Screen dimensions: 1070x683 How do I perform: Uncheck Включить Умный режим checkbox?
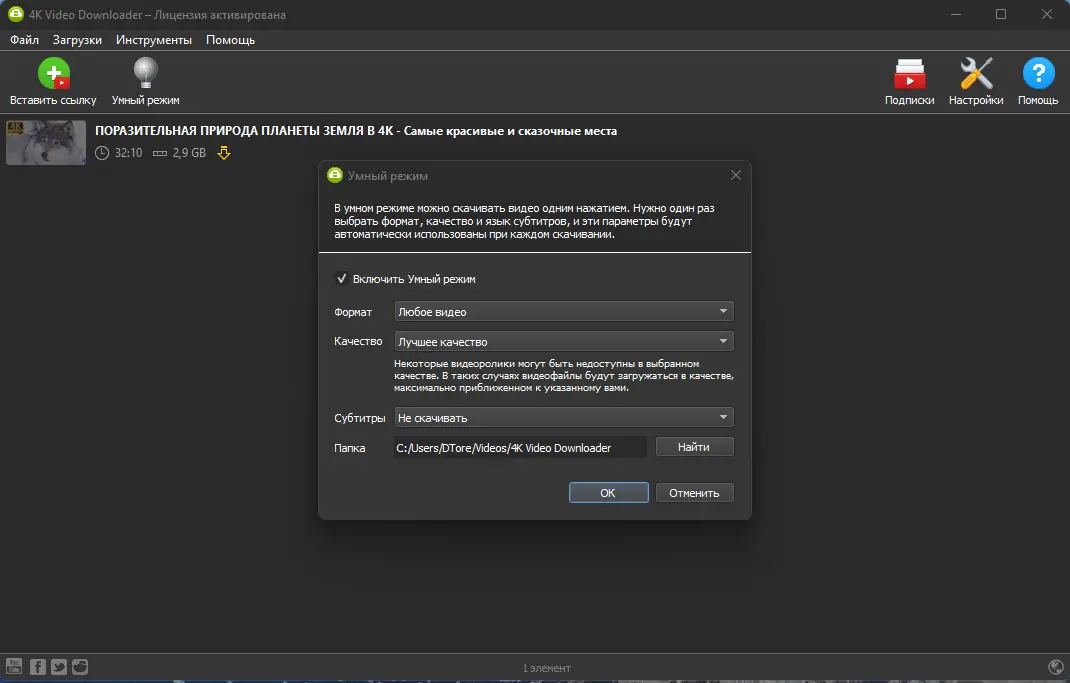(x=341, y=278)
